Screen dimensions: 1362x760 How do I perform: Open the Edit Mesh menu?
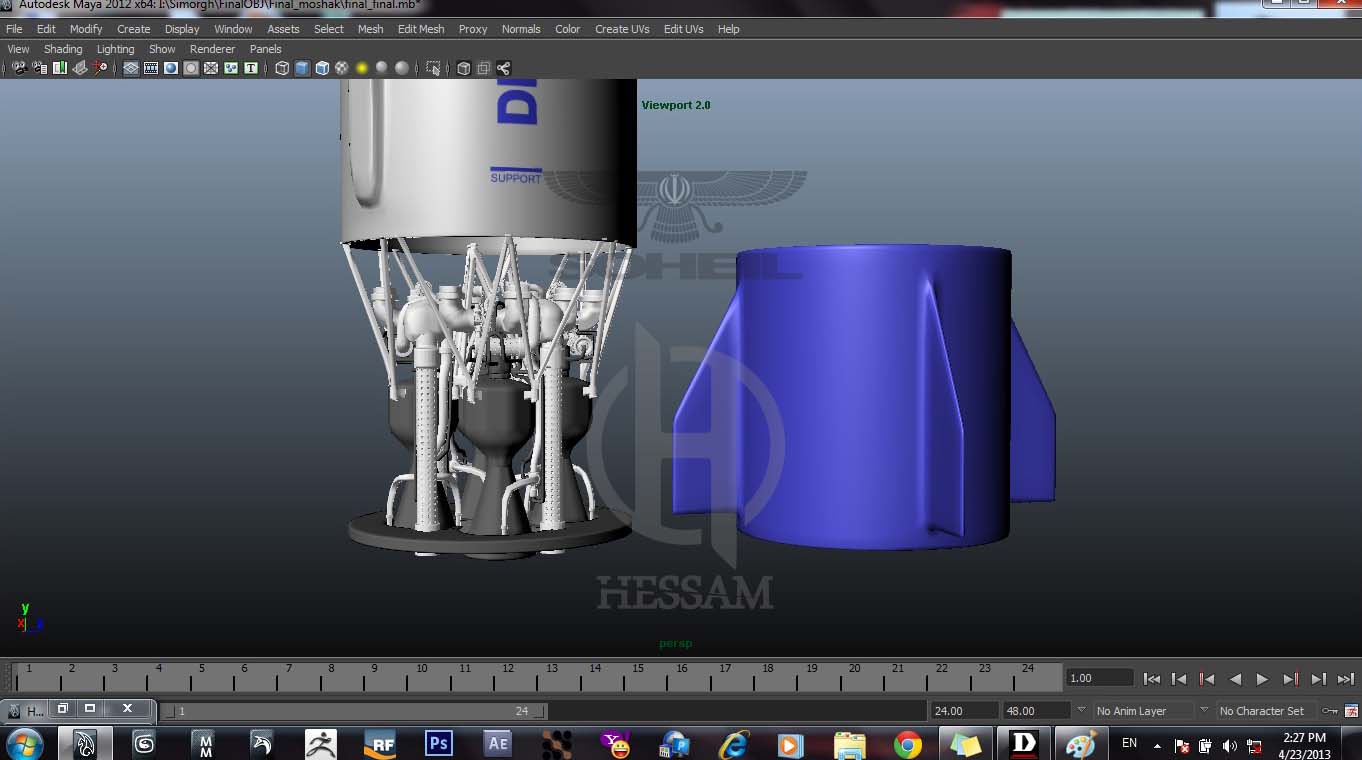[x=421, y=29]
